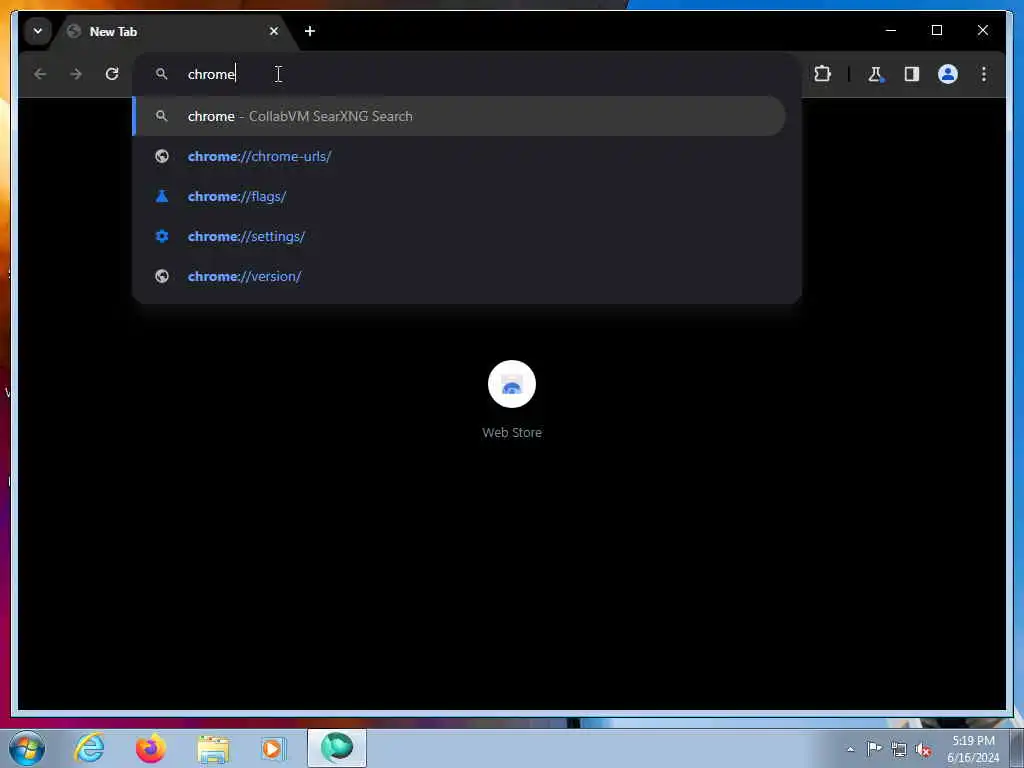The image size is (1024, 768).
Task: Open Windows Media Player from taskbar
Action: [x=274, y=748]
